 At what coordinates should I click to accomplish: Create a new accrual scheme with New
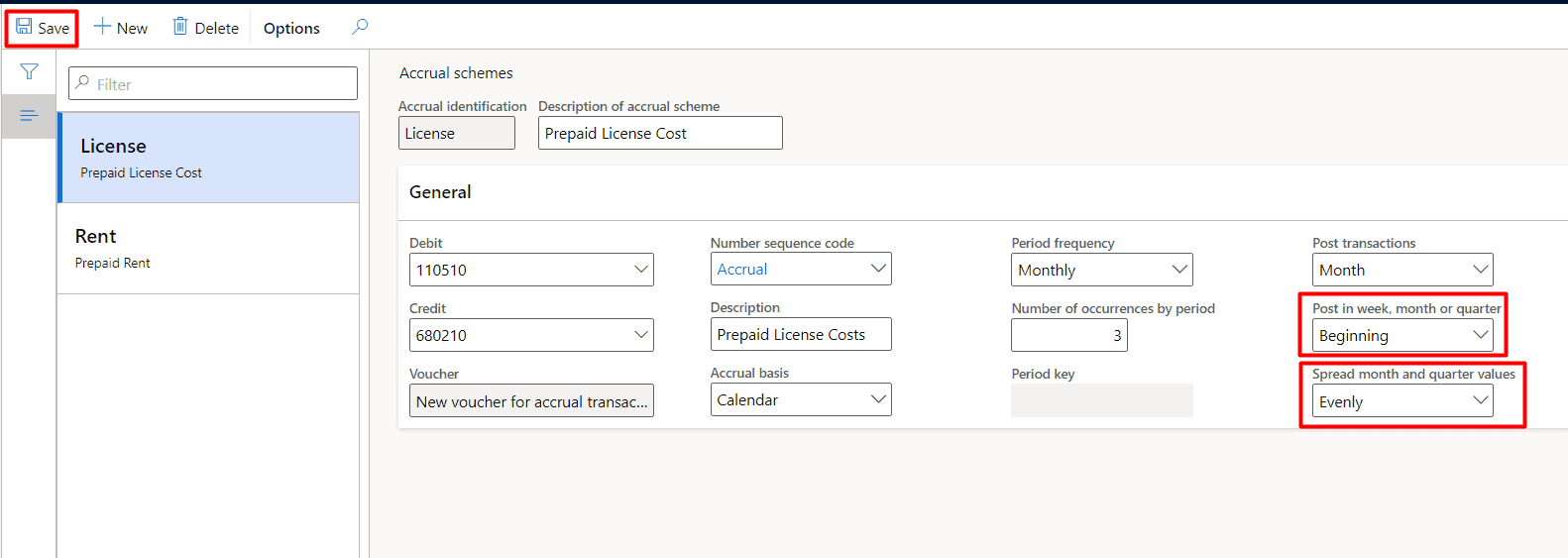tap(121, 28)
